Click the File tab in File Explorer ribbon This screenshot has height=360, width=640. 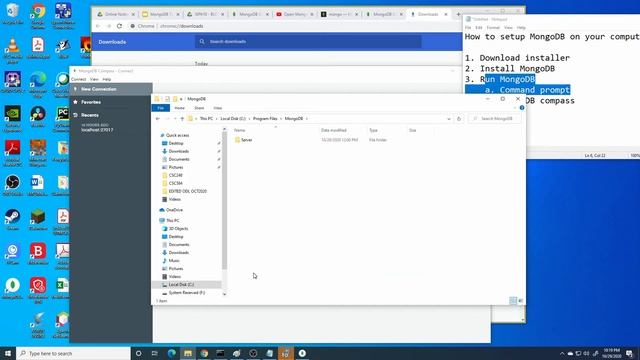click(161, 108)
